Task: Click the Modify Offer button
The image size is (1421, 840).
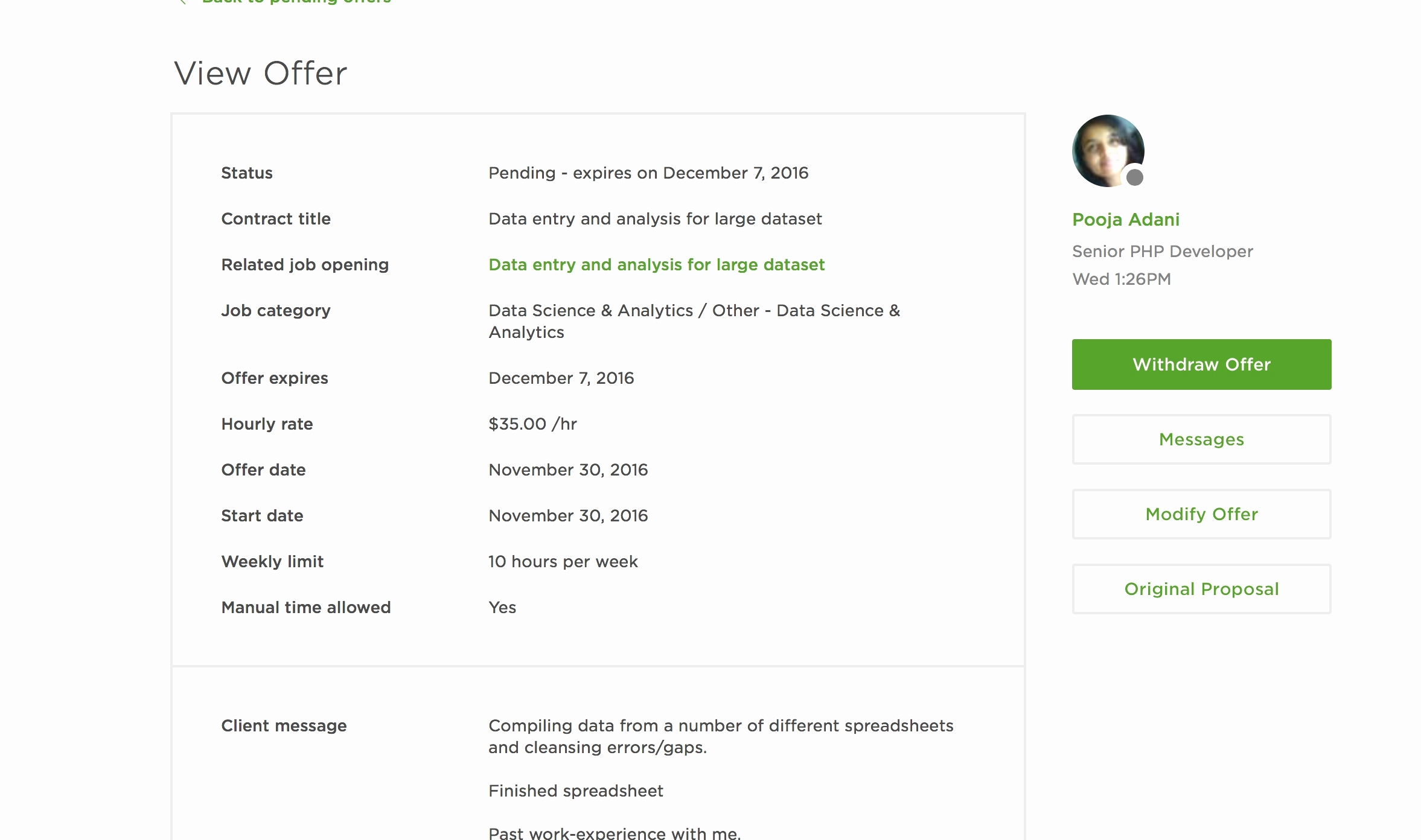Action: [1201, 514]
